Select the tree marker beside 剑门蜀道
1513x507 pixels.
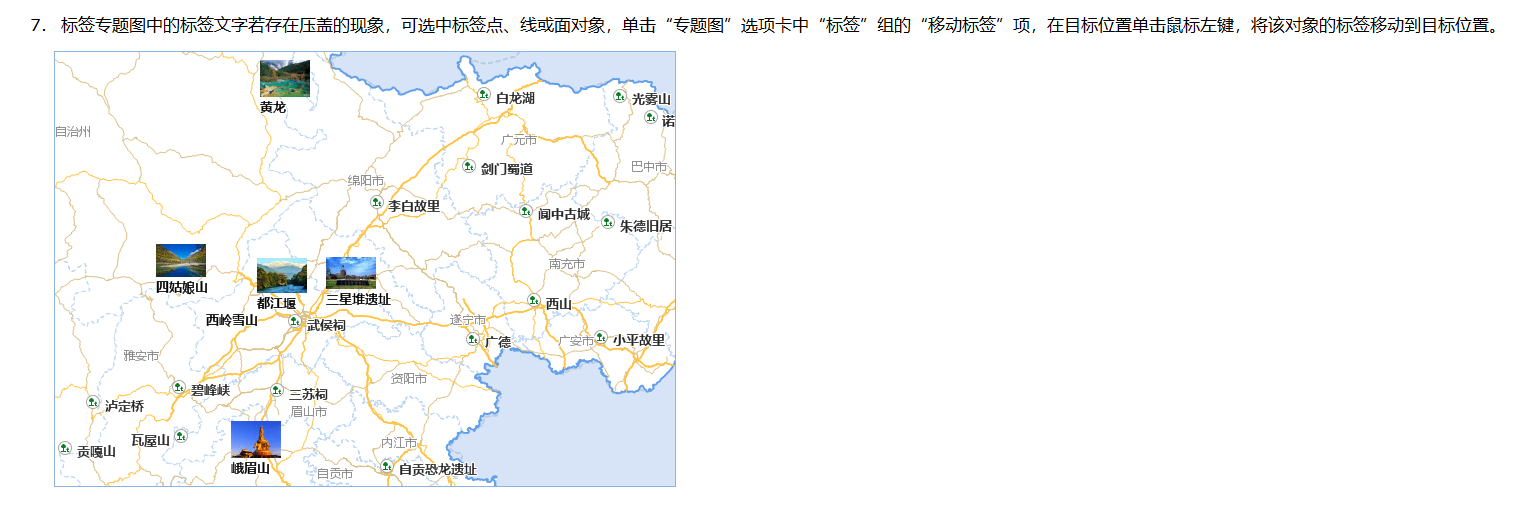point(468,166)
